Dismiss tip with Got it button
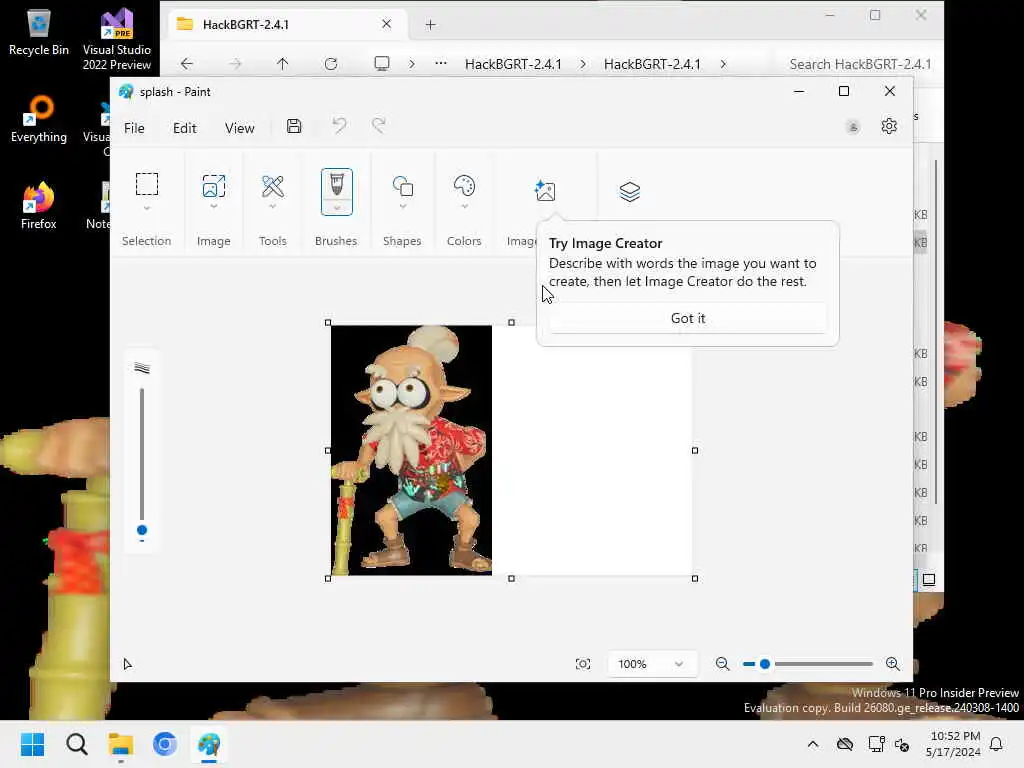 (x=688, y=318)
